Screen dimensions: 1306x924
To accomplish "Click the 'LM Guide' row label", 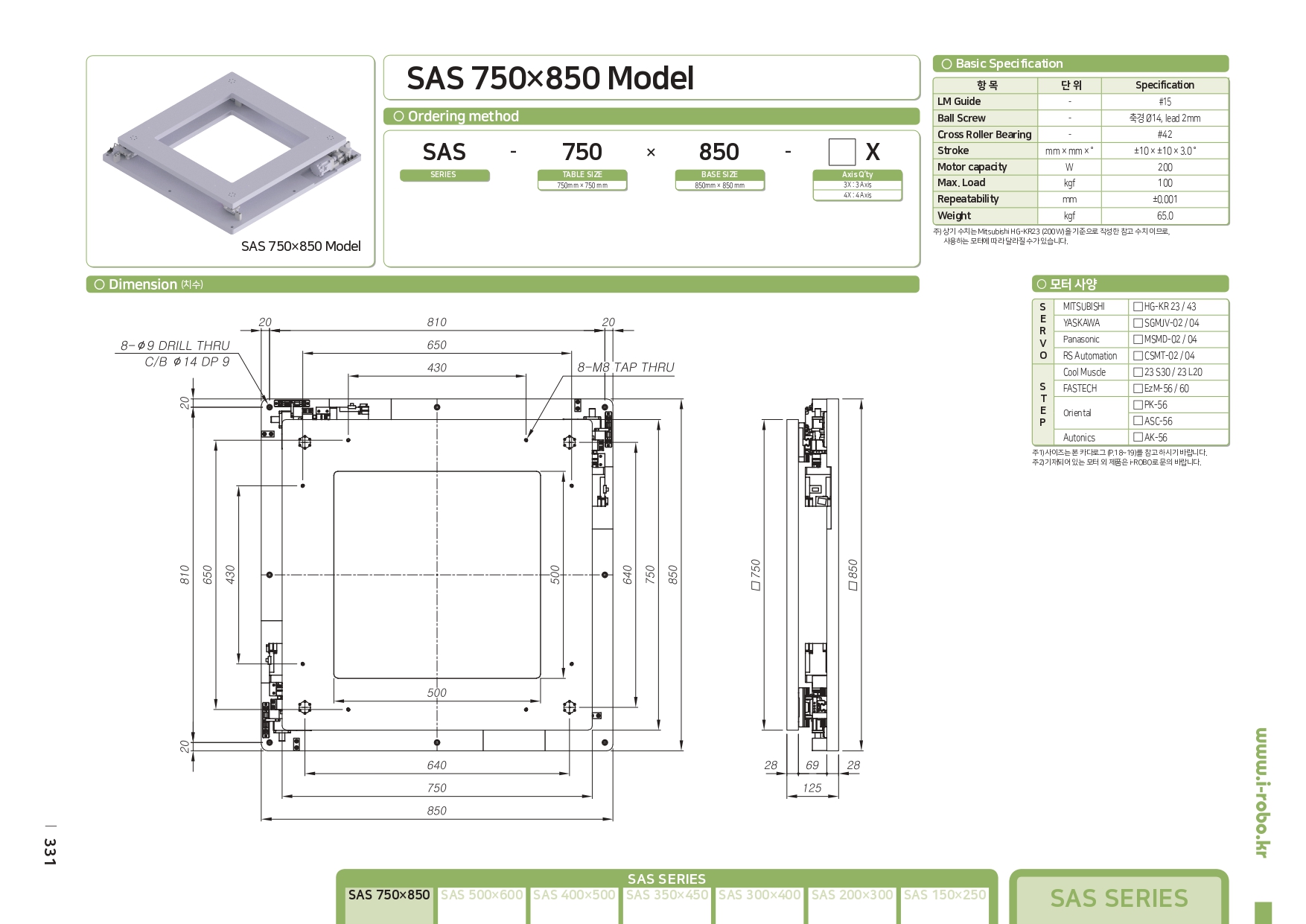I will [959, 101].
